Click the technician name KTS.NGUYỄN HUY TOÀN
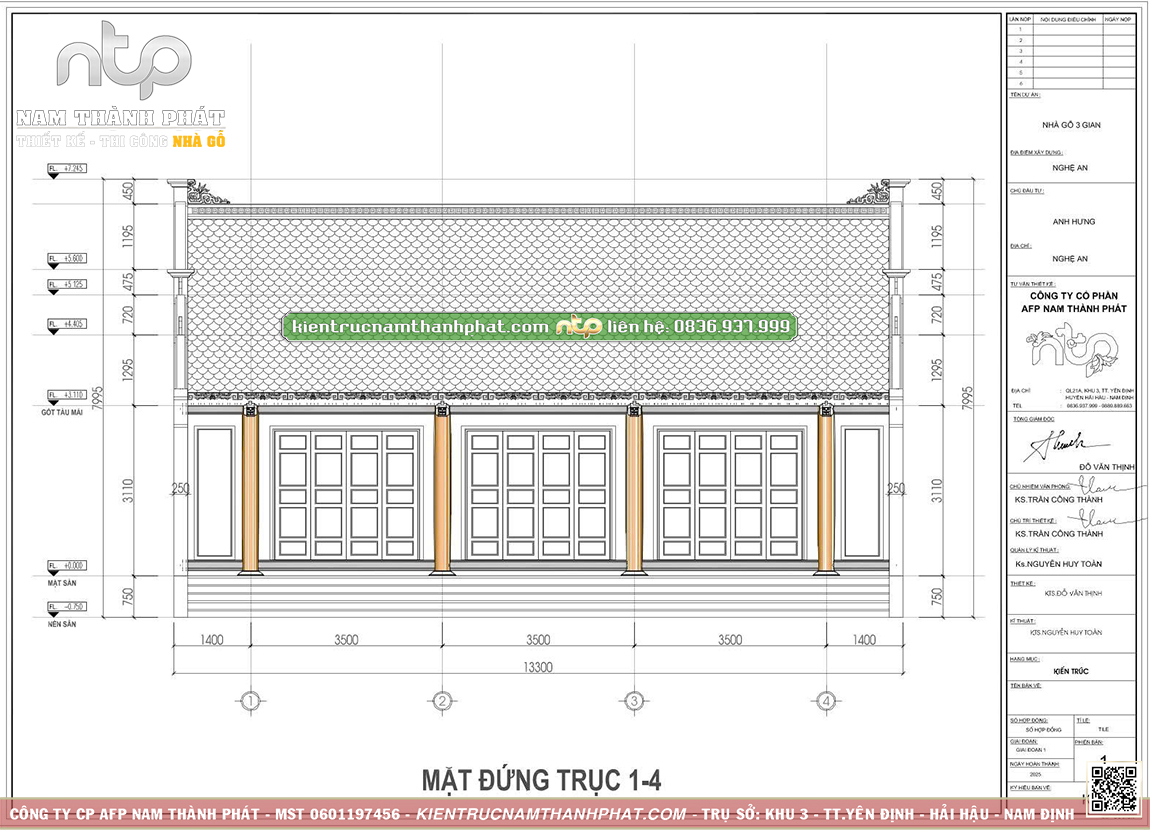This screenshot has height=830, width=1150. pyautogui.click(x=1066, y=632)
